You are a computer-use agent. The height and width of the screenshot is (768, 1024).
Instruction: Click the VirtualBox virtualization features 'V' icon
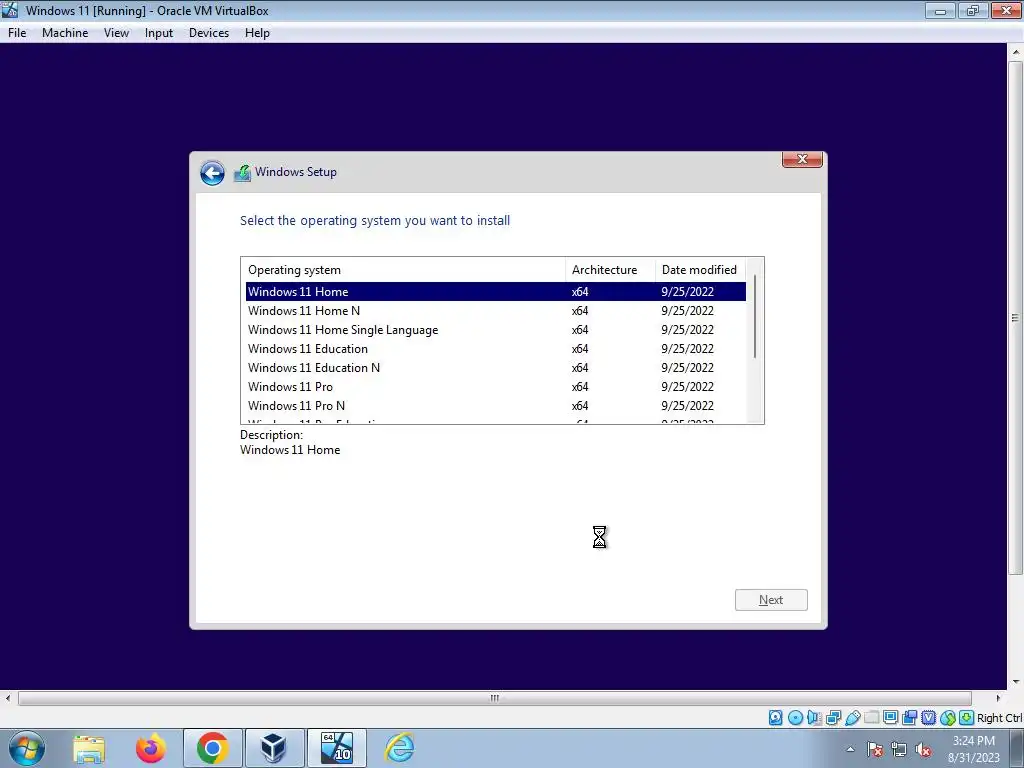click(928, 718)
